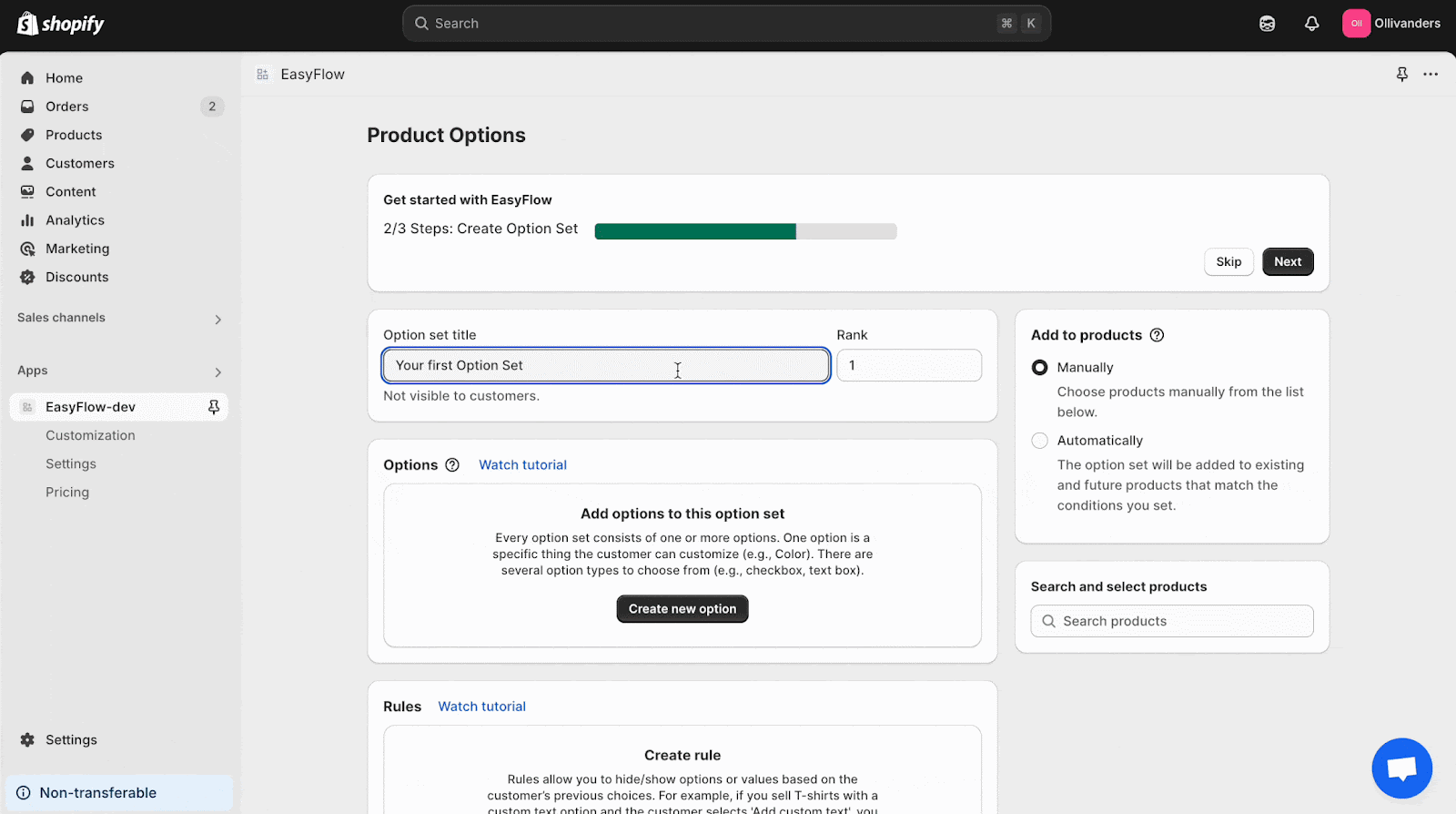Open the Customization submenu item
Image resolution: width=1456 pixels, height=814 pixels.
tap(90, 435)
